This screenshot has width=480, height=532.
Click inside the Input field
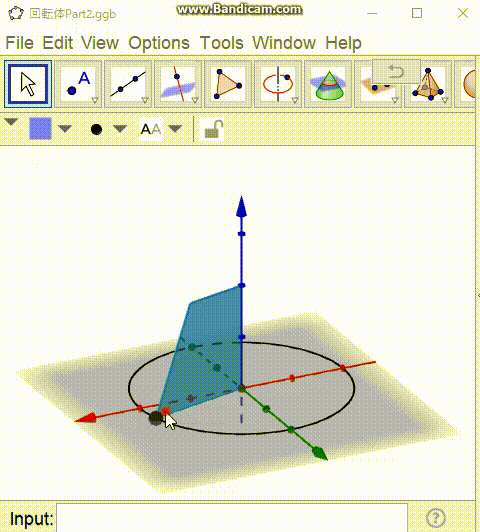click(x=232, y=518)
